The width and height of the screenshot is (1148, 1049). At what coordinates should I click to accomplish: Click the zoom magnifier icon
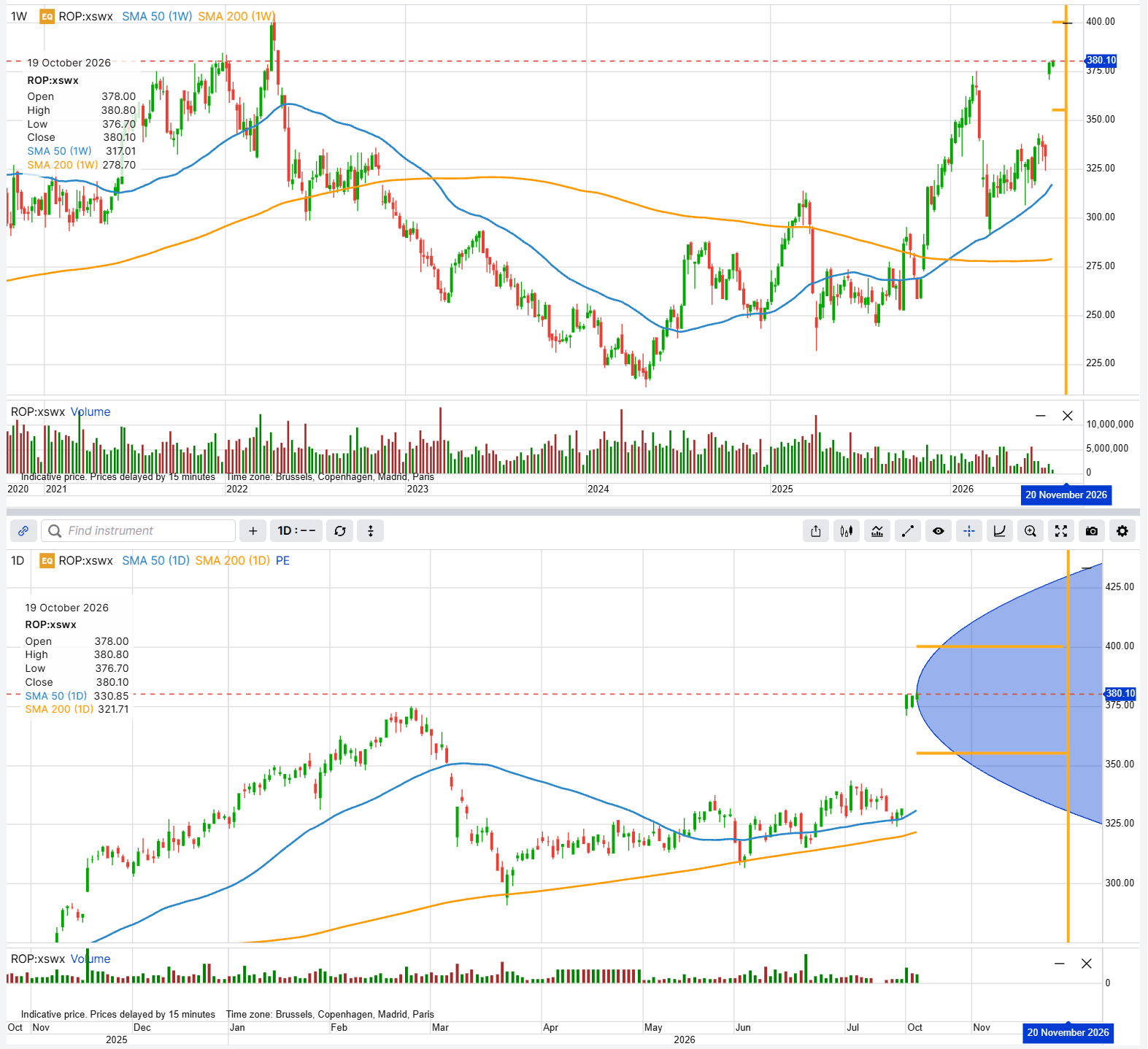(1030, 531)
